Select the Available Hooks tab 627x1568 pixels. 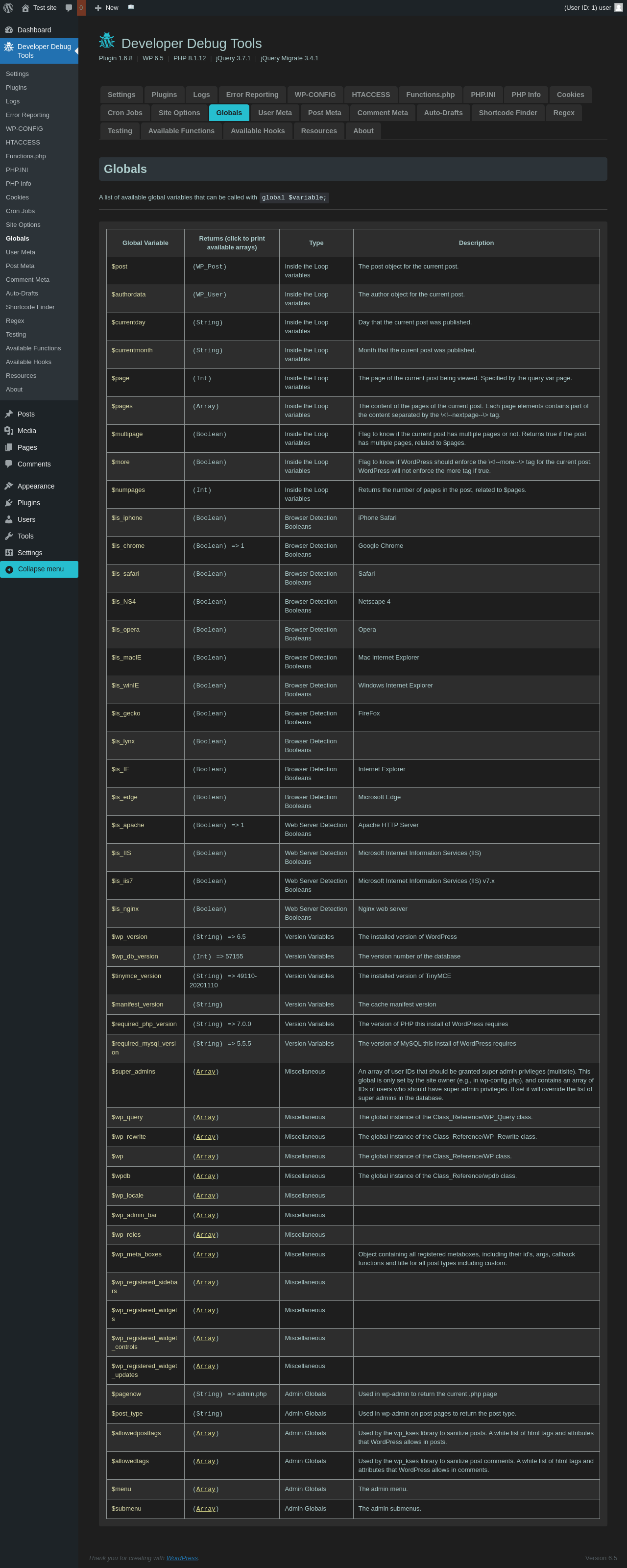click(258, 131)
